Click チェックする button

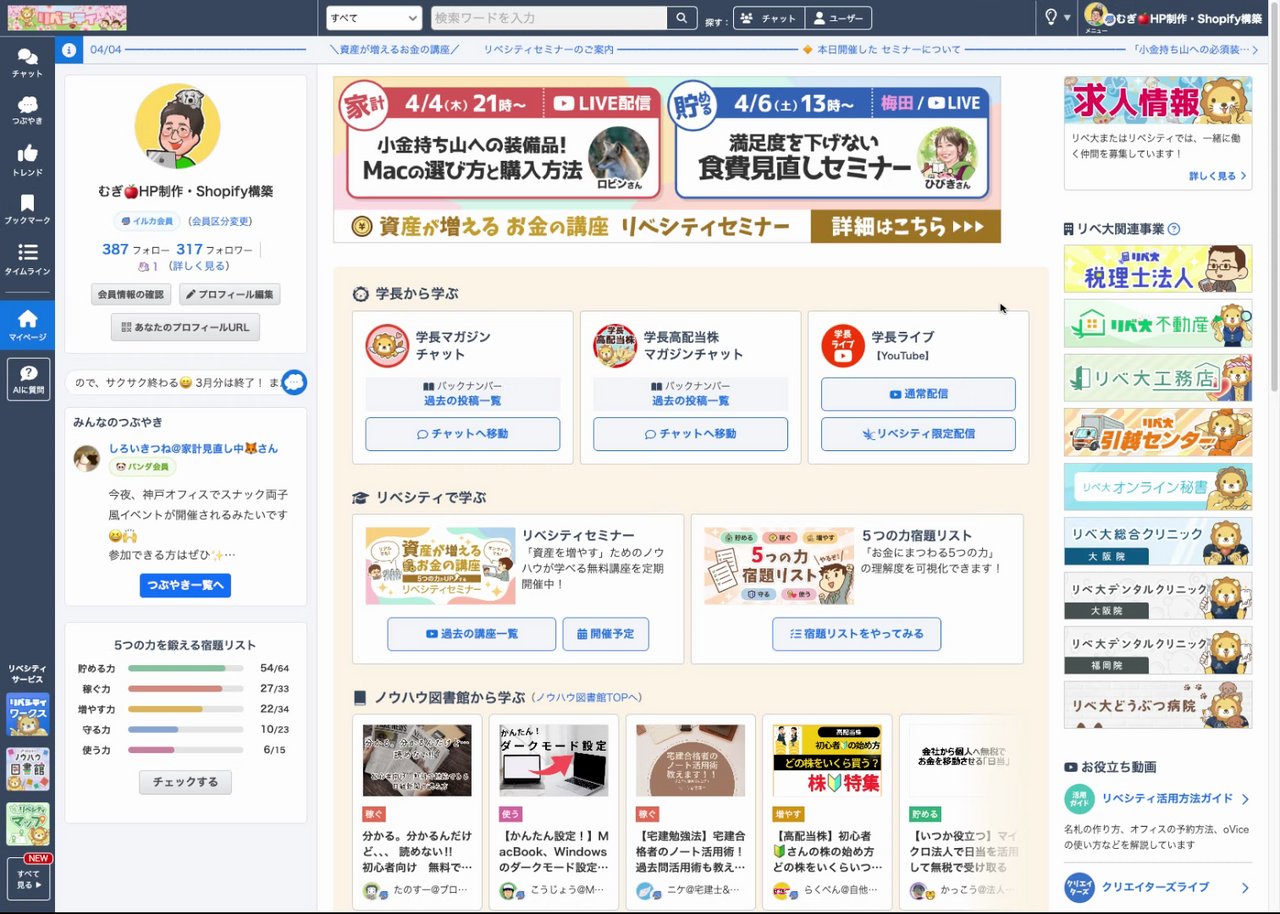coord(185,782)
